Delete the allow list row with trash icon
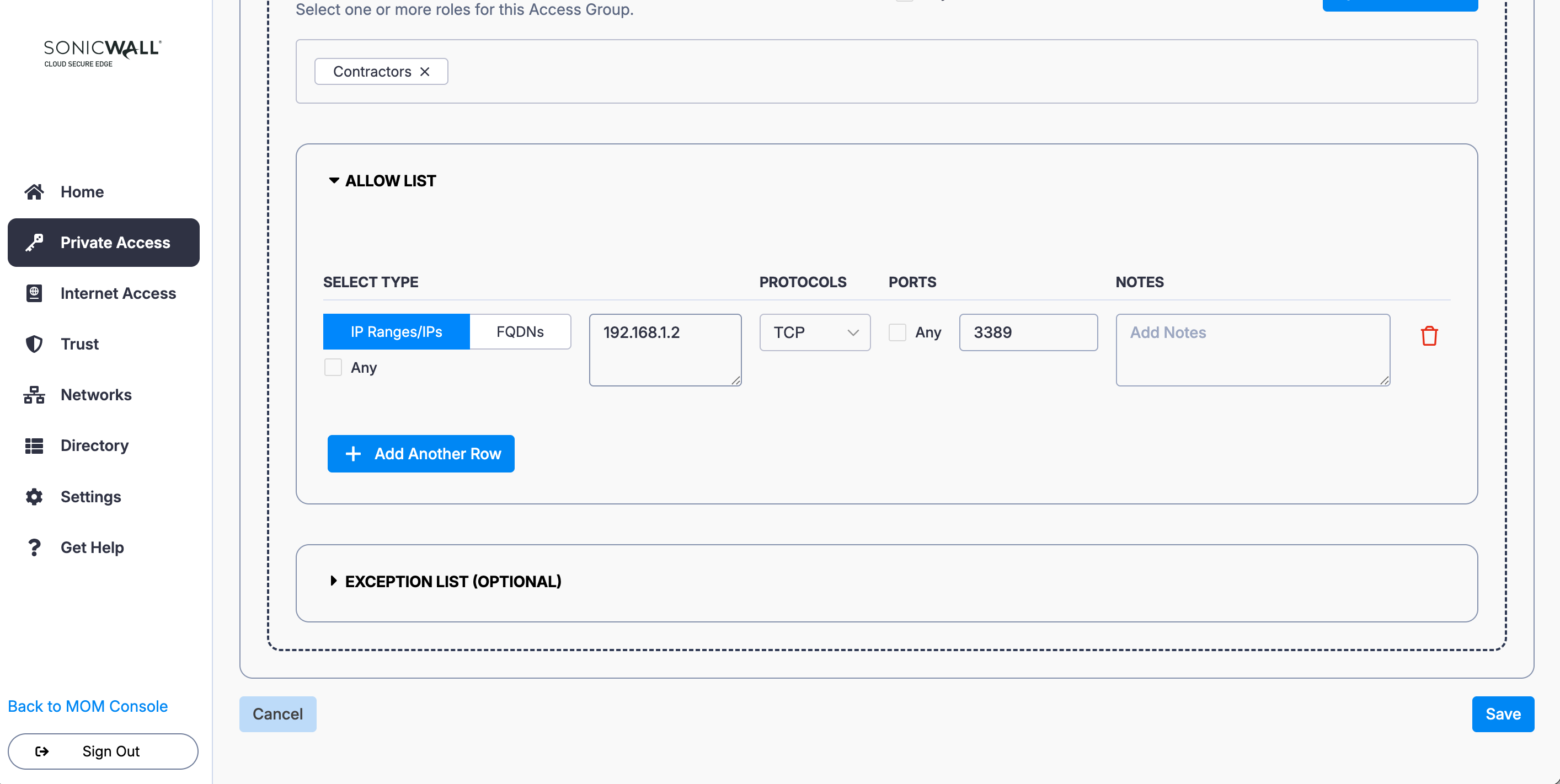The width and height of the screenshot is (1560, 784). [1429, 335]
